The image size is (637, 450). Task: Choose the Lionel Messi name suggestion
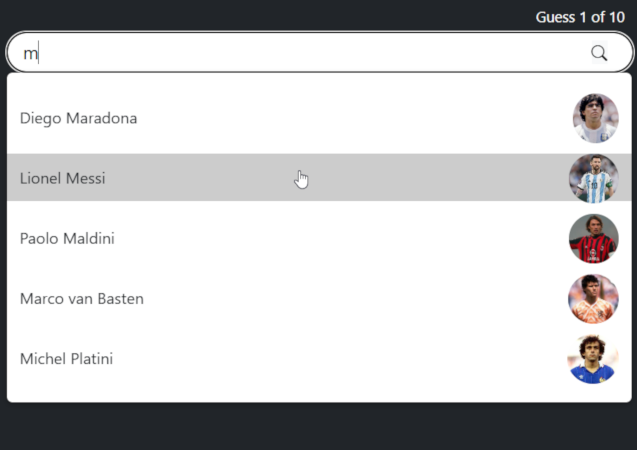pyautogui.click(x=63, y=179)
